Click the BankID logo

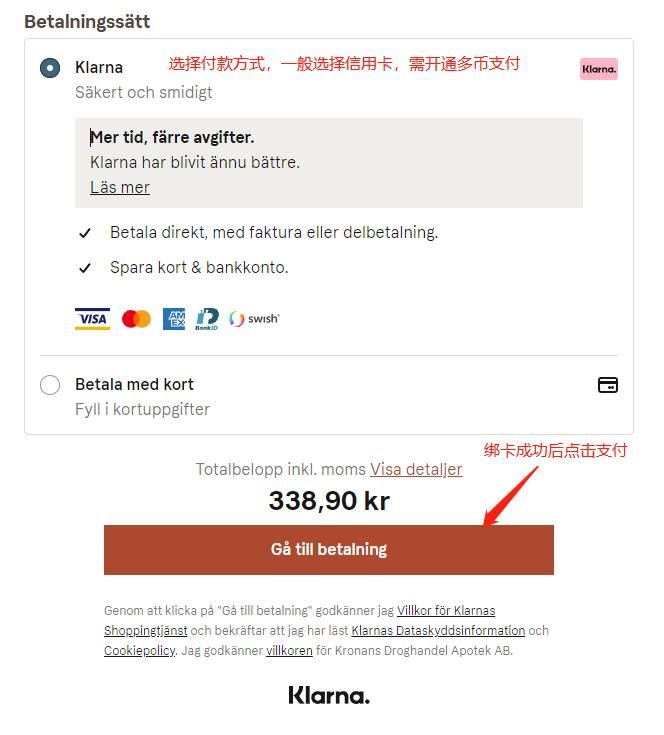pyautogui.click(x=207, y=319)
